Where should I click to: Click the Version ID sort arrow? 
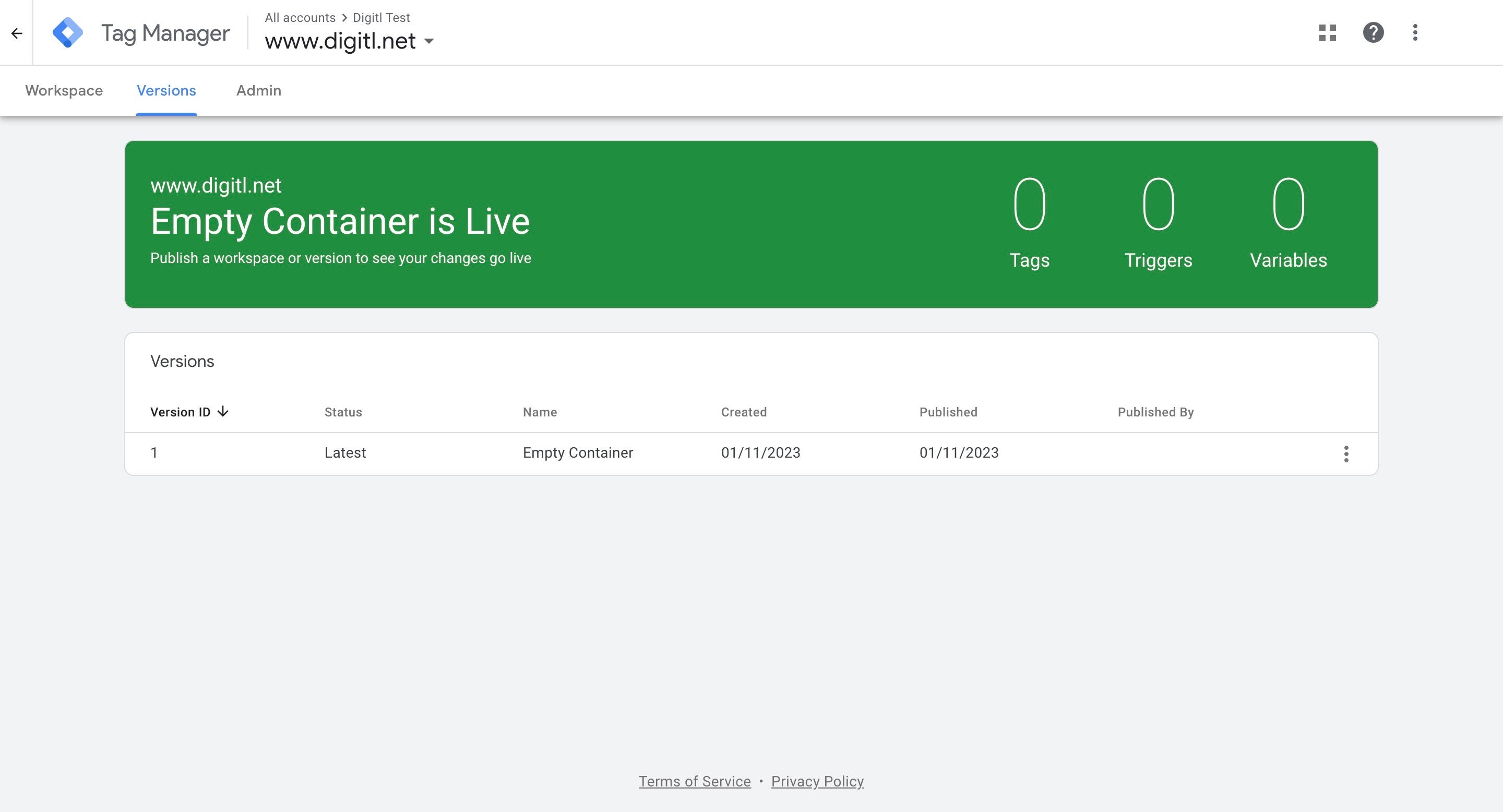223,412
